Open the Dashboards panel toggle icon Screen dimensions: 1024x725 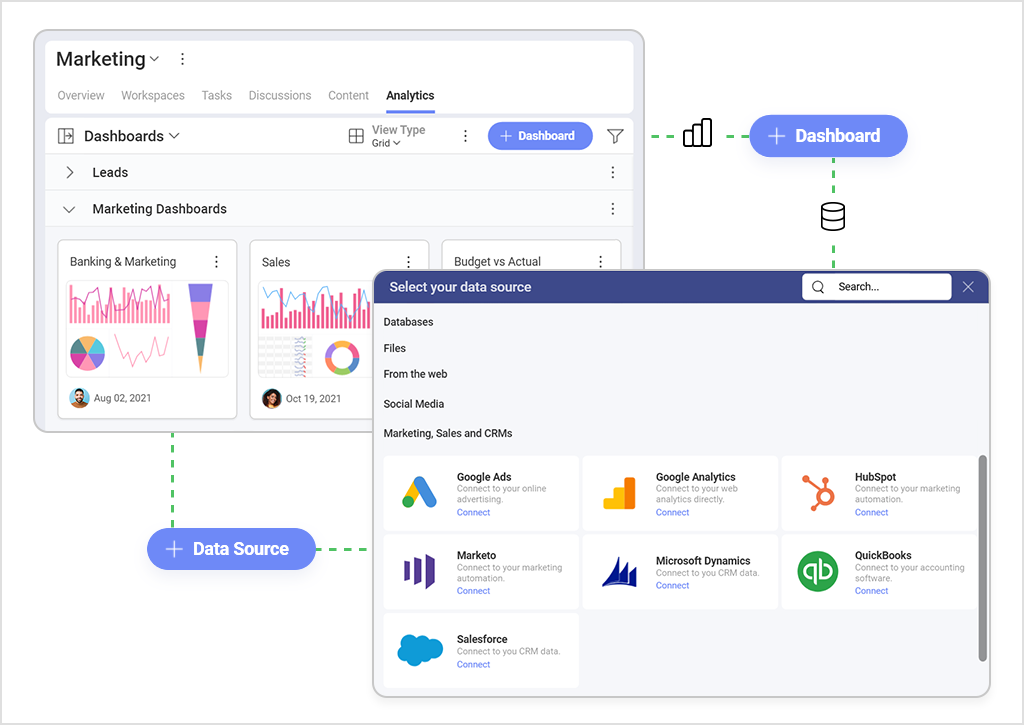click(x=66, y=136)
